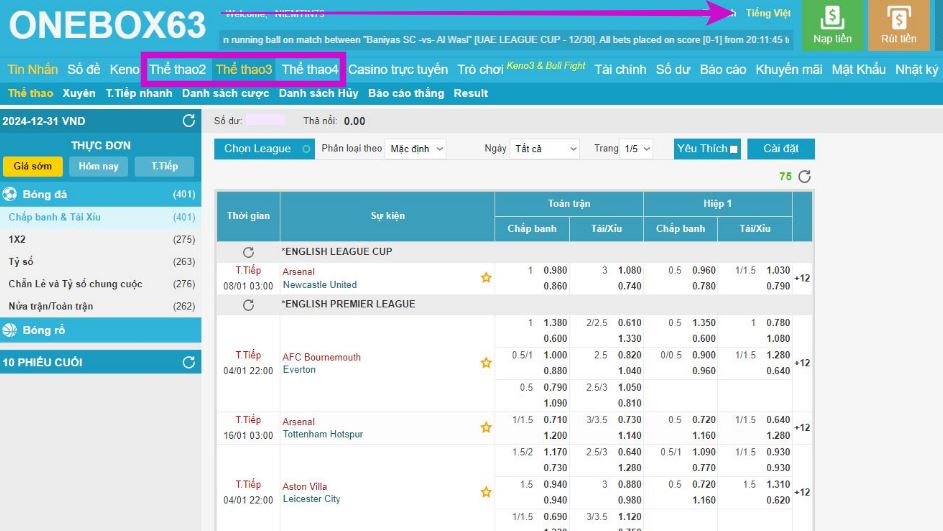Select Nửa trận/Toàn trận category

click(x=100, y=306)
